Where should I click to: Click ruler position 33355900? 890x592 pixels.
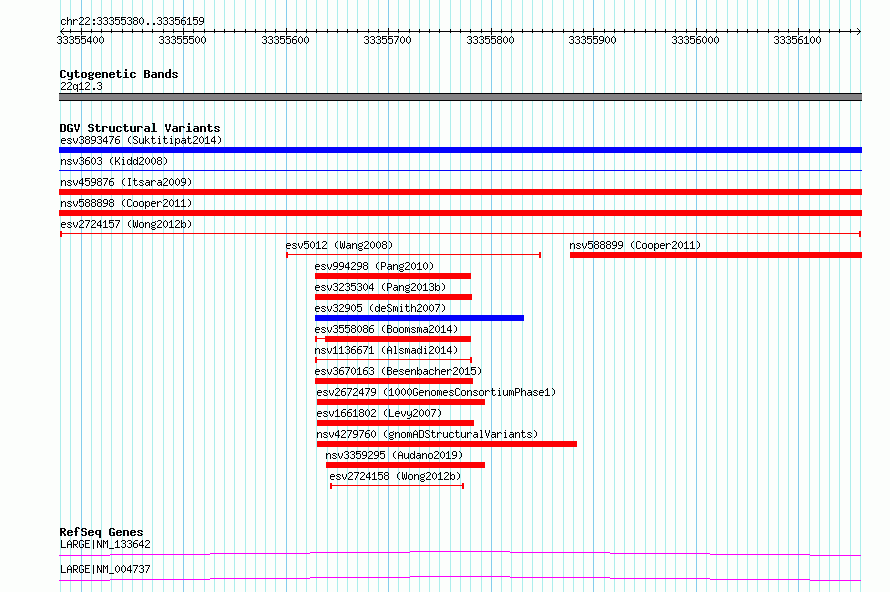coord(593,40)
